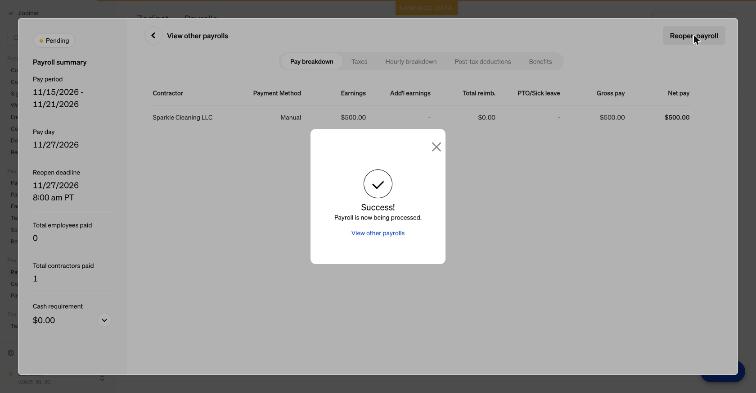Switch to the Pay breakdown tab
This screenshot has width=756, height=393.
pos(311,62)
